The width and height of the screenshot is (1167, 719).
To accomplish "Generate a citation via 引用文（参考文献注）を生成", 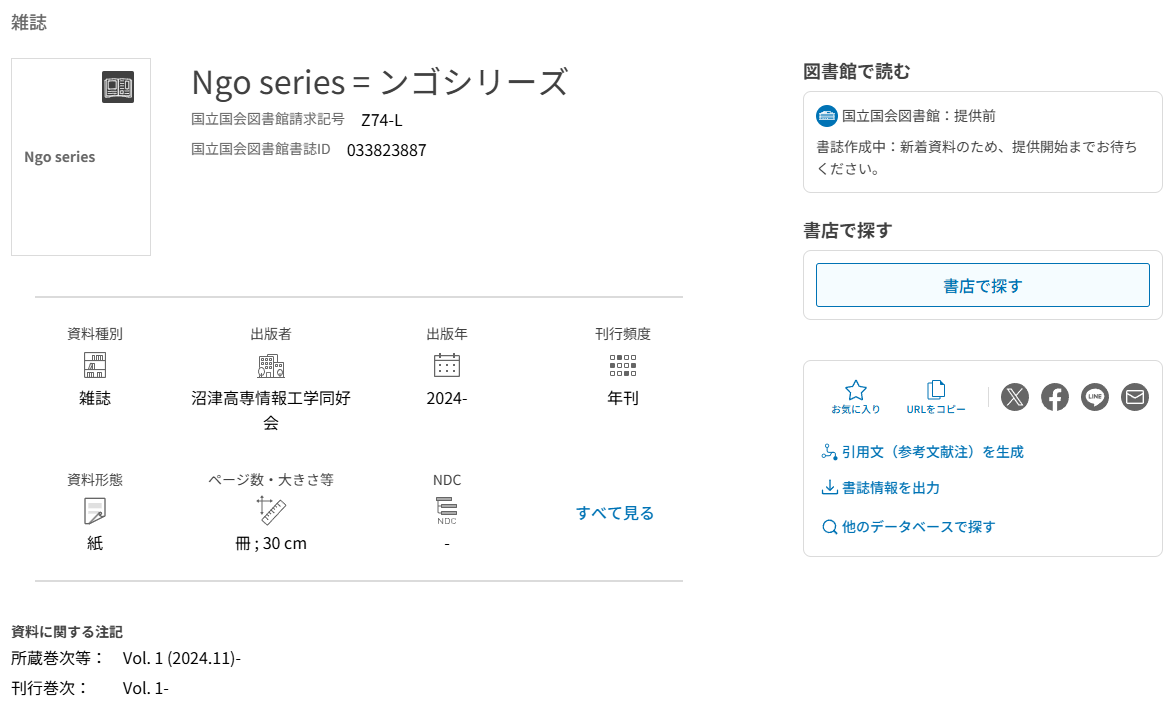I will [x=932, y=452].
